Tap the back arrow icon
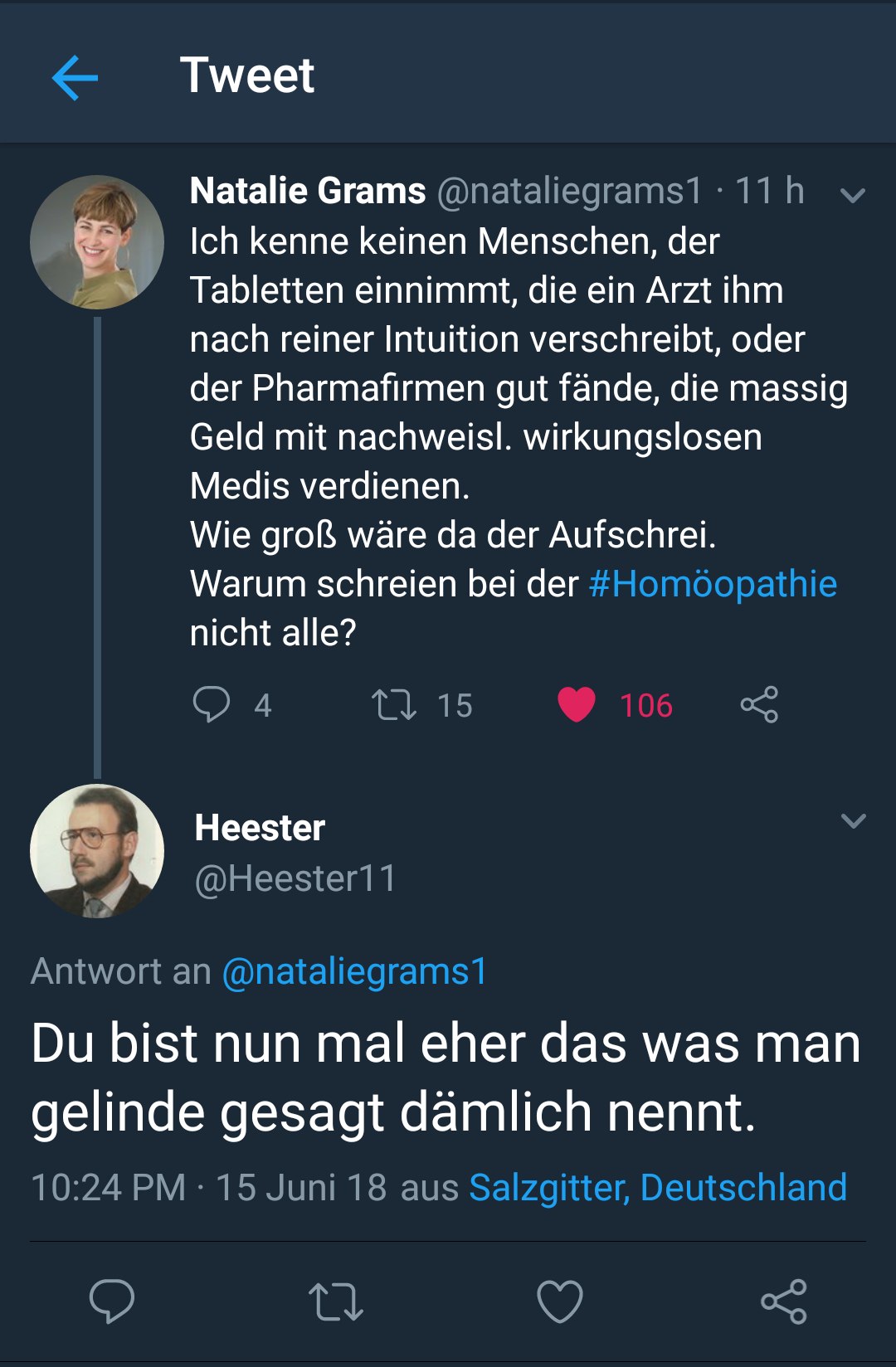 click(x=75, y=78)
